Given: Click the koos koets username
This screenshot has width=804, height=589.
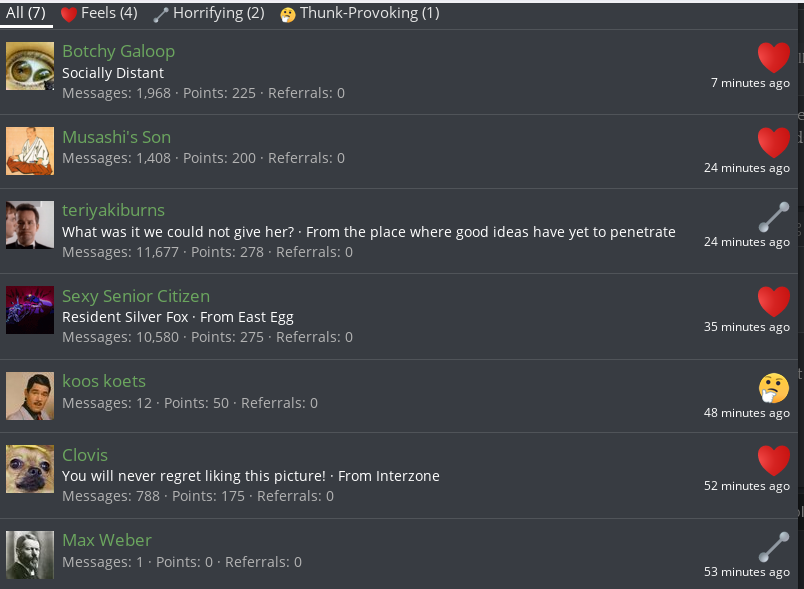Looking at the screenshot, I should [x=103, y=381].
